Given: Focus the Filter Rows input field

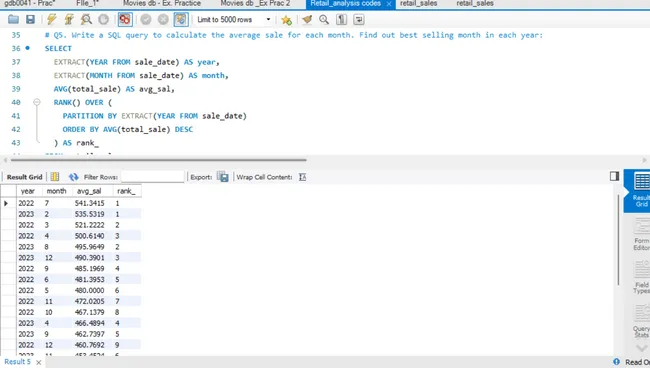Looking at the screenshot, I should 153,177.
